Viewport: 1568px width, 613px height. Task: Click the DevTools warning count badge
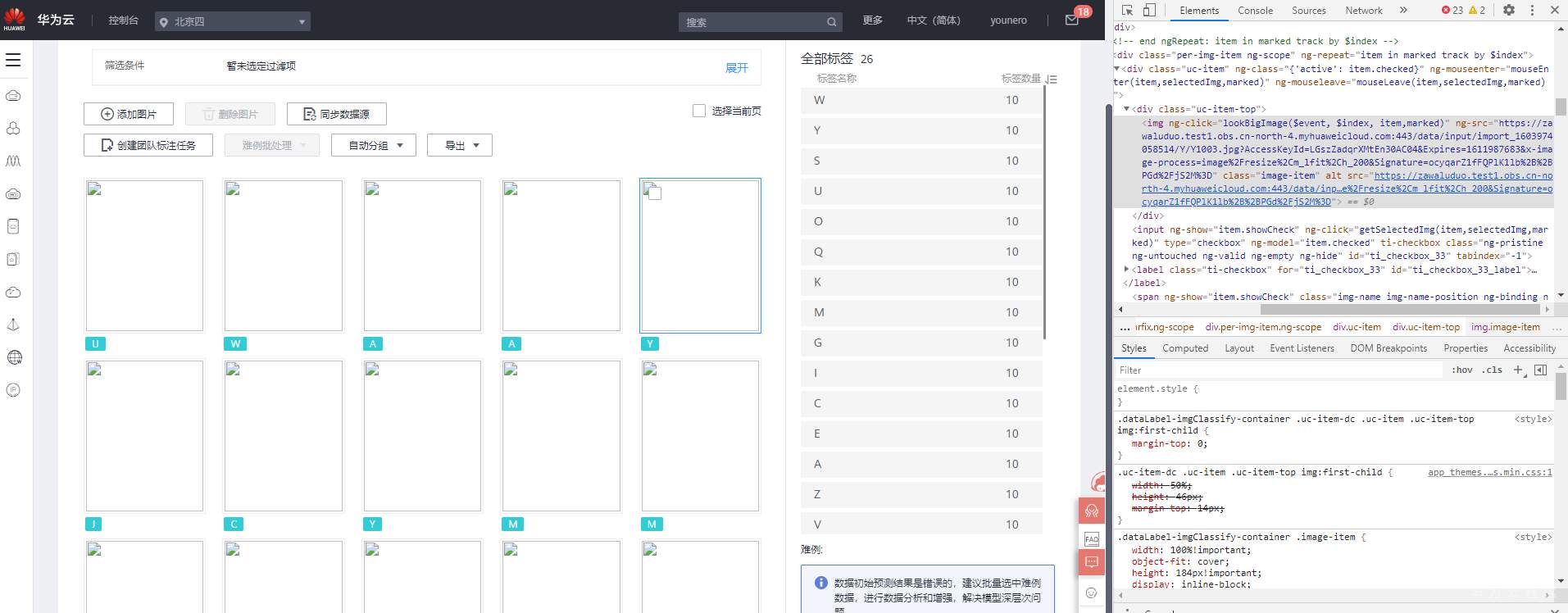[x=1477, y=11]
